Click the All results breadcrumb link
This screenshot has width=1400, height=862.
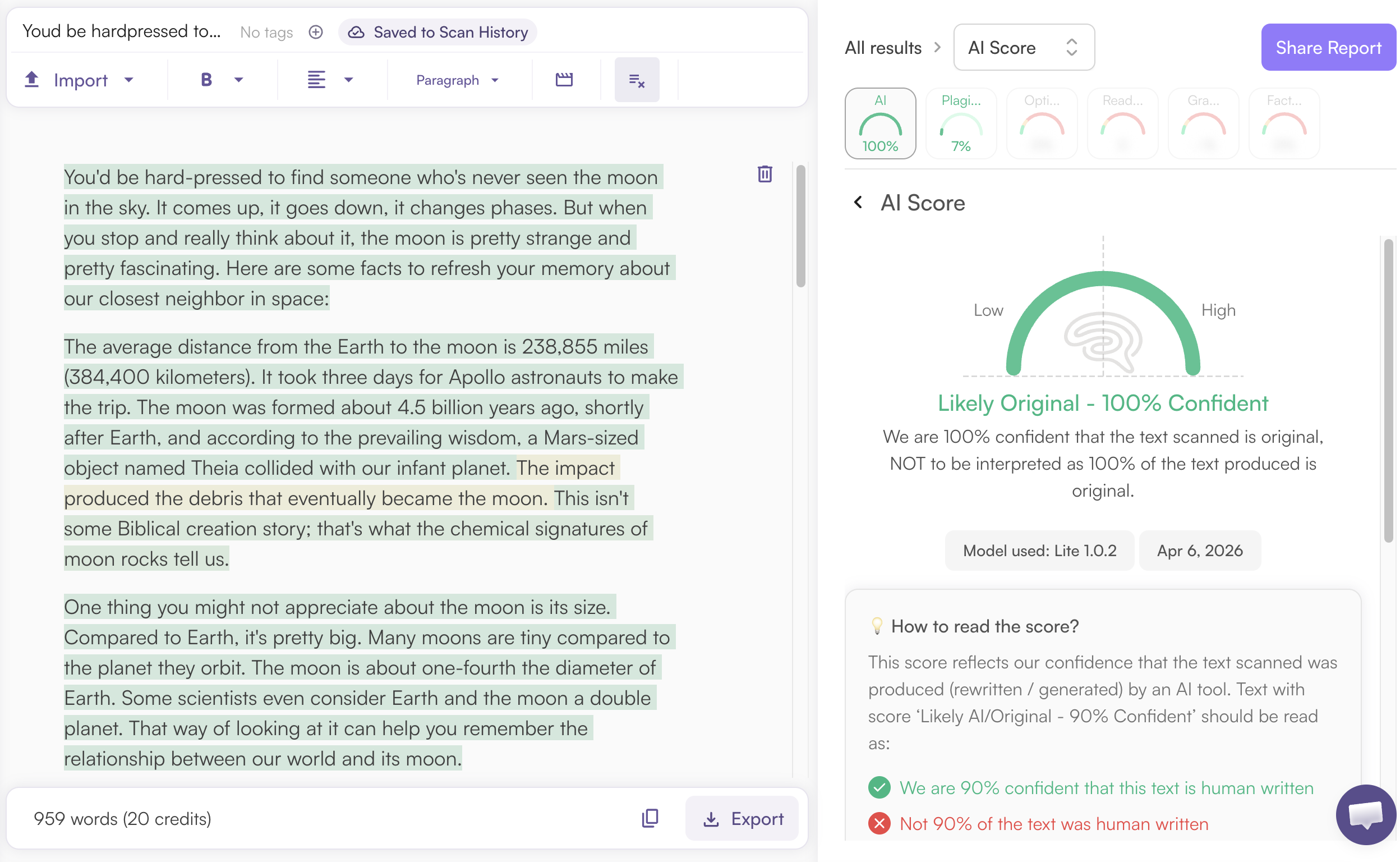tap(882, 47)
